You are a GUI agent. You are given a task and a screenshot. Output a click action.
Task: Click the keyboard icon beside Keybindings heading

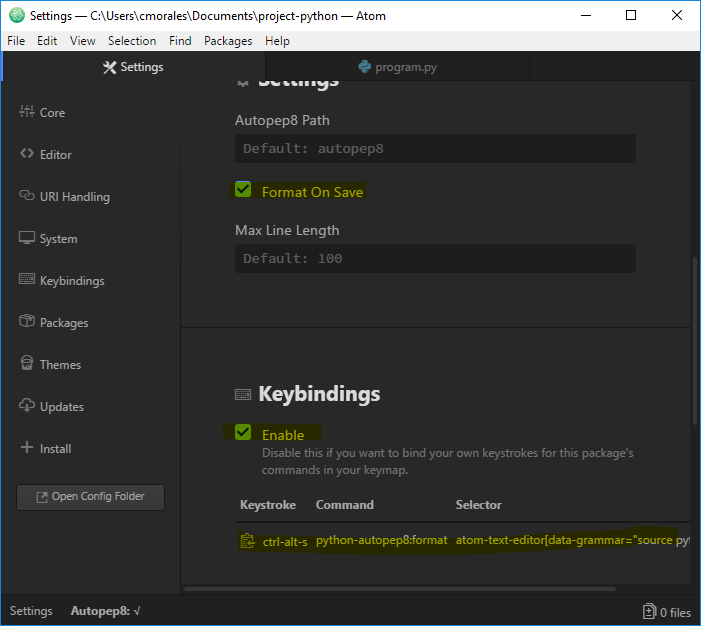click(243, 394)
